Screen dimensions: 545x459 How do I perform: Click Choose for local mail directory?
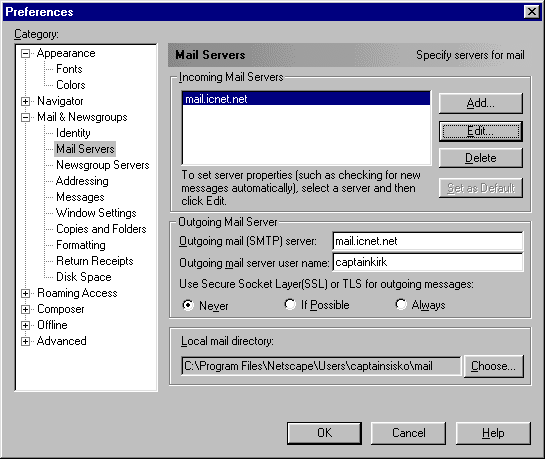coord(493,366)
